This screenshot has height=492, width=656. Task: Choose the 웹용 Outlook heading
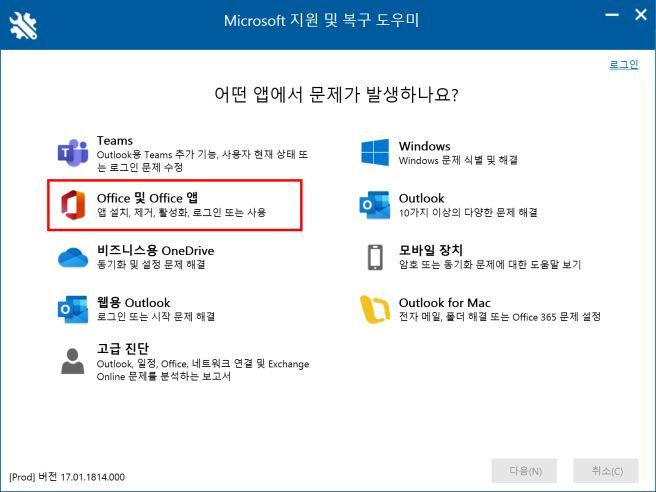[133, 302]
